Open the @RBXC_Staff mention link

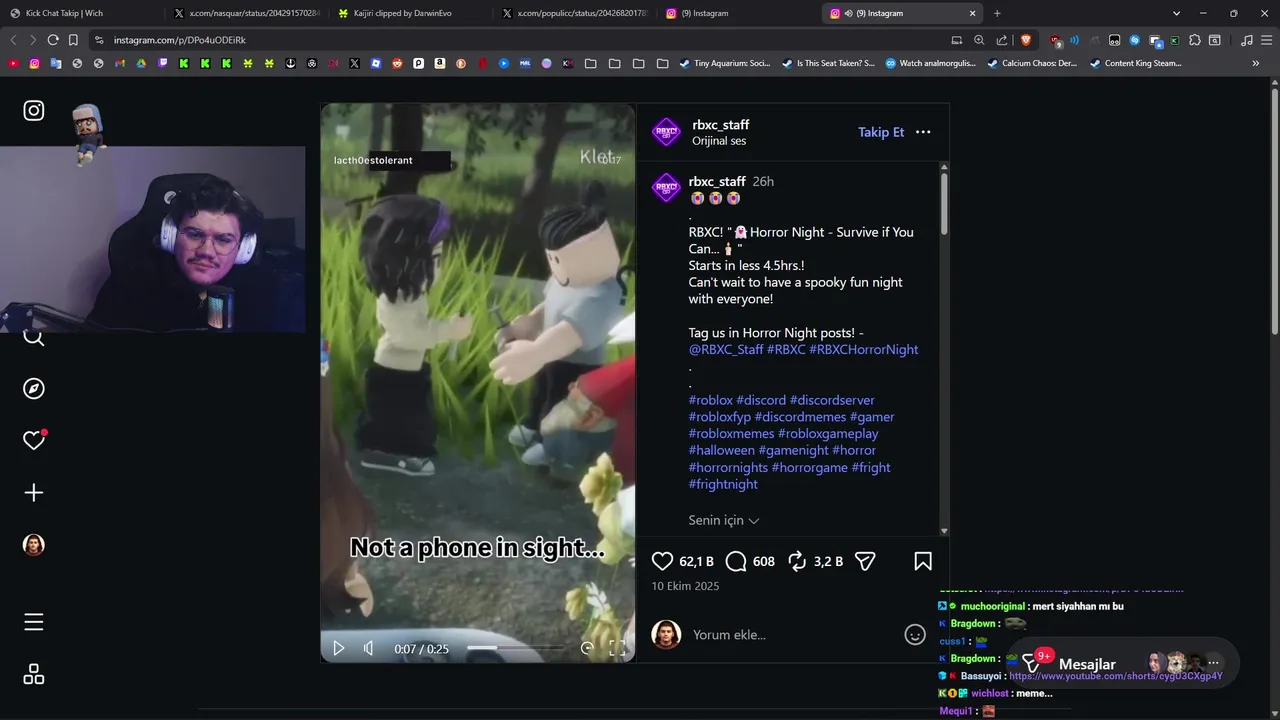coord(726,349)
